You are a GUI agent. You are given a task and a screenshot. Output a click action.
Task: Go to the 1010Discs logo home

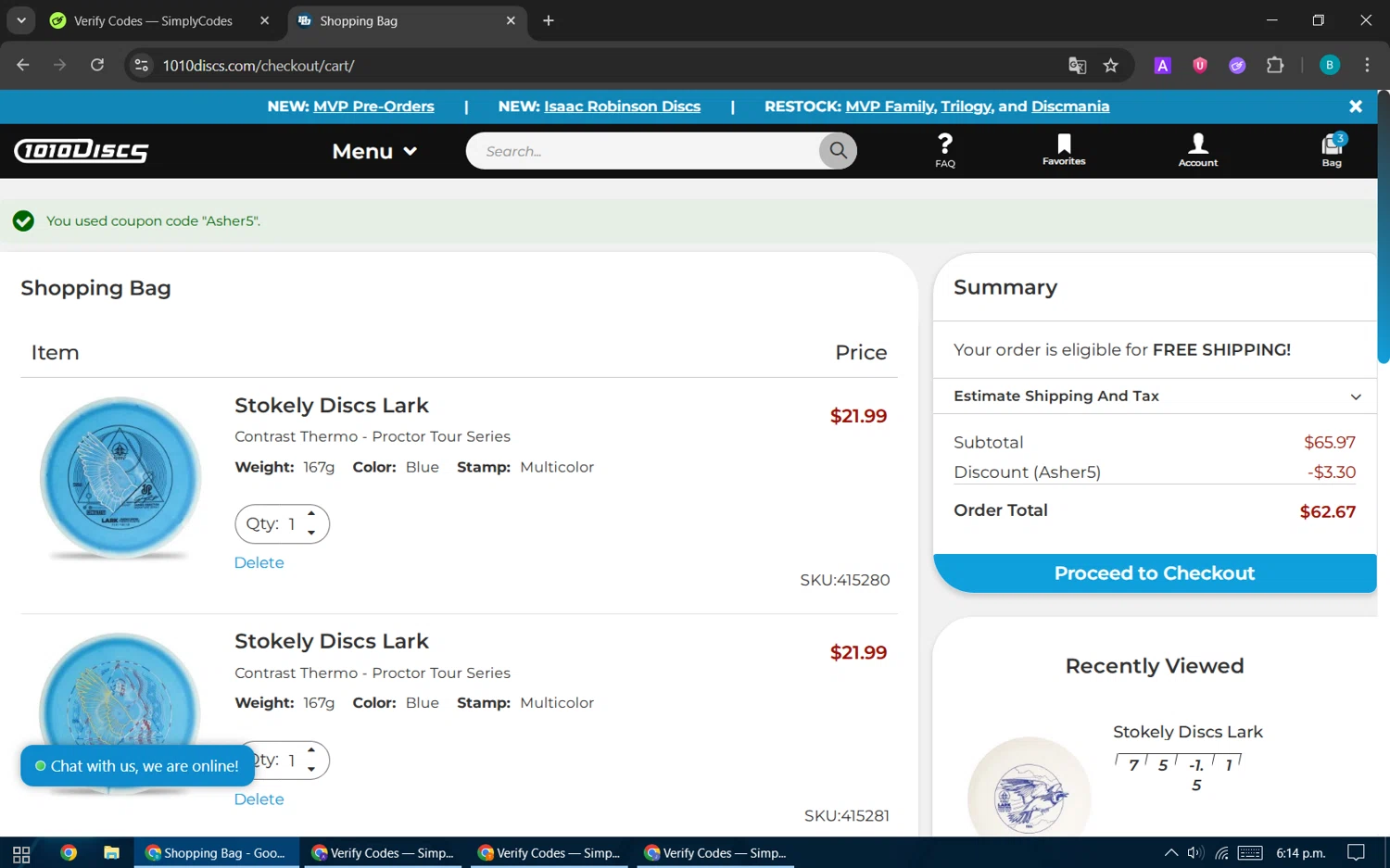pyautogui.click(x=82, y=150)
